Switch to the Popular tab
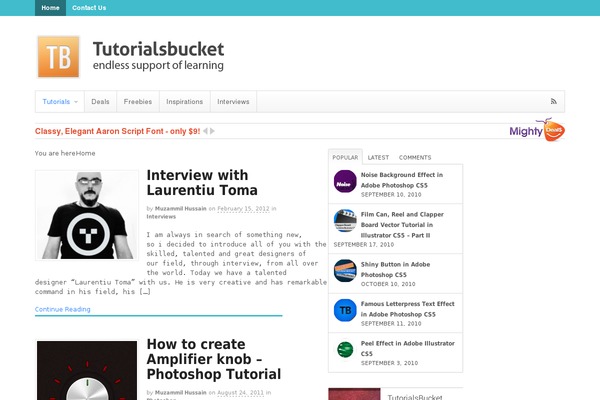Screen dimensions: 600x400 [345, 157]
